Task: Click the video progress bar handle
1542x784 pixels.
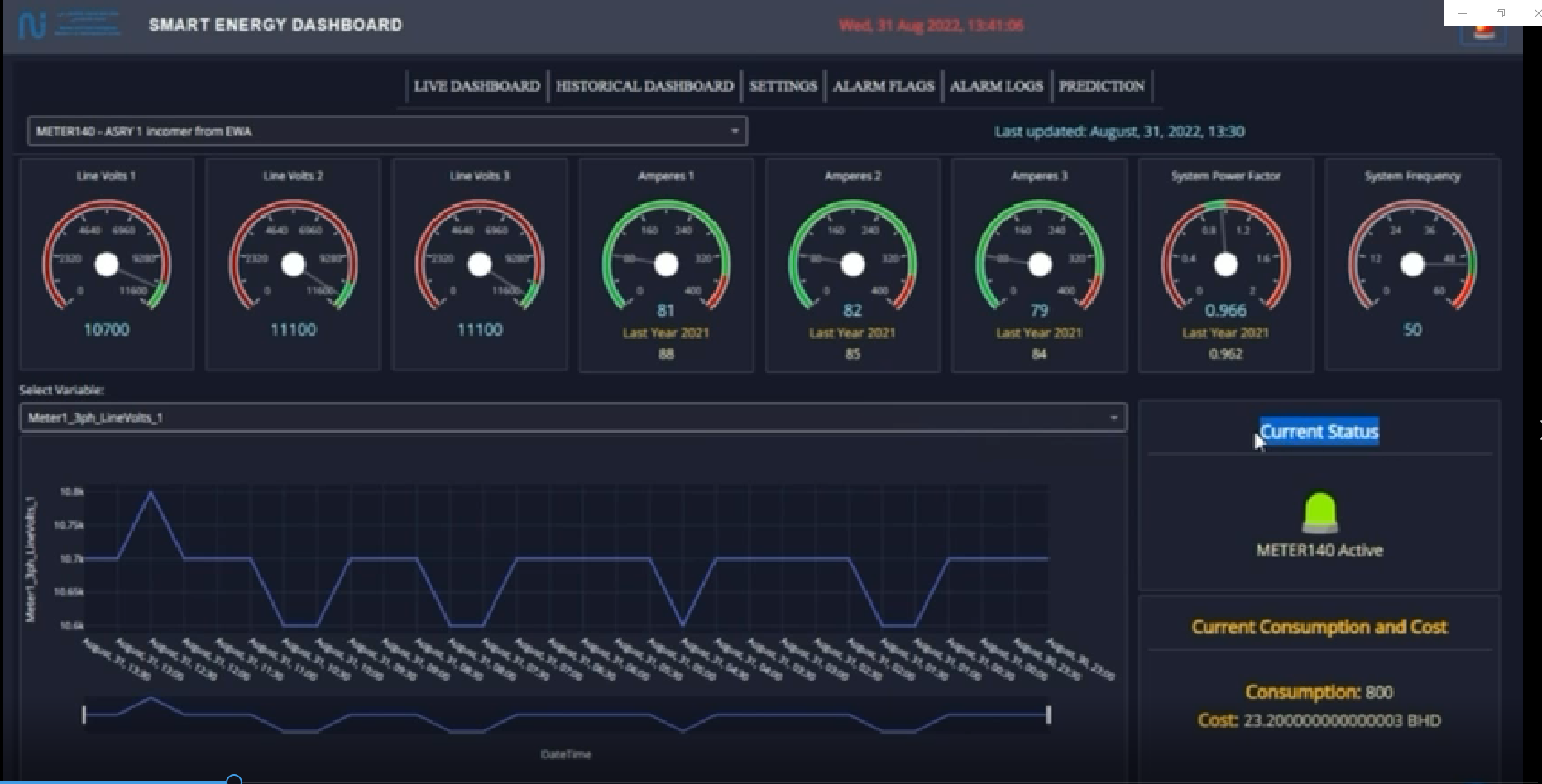Action: [234, 779]
